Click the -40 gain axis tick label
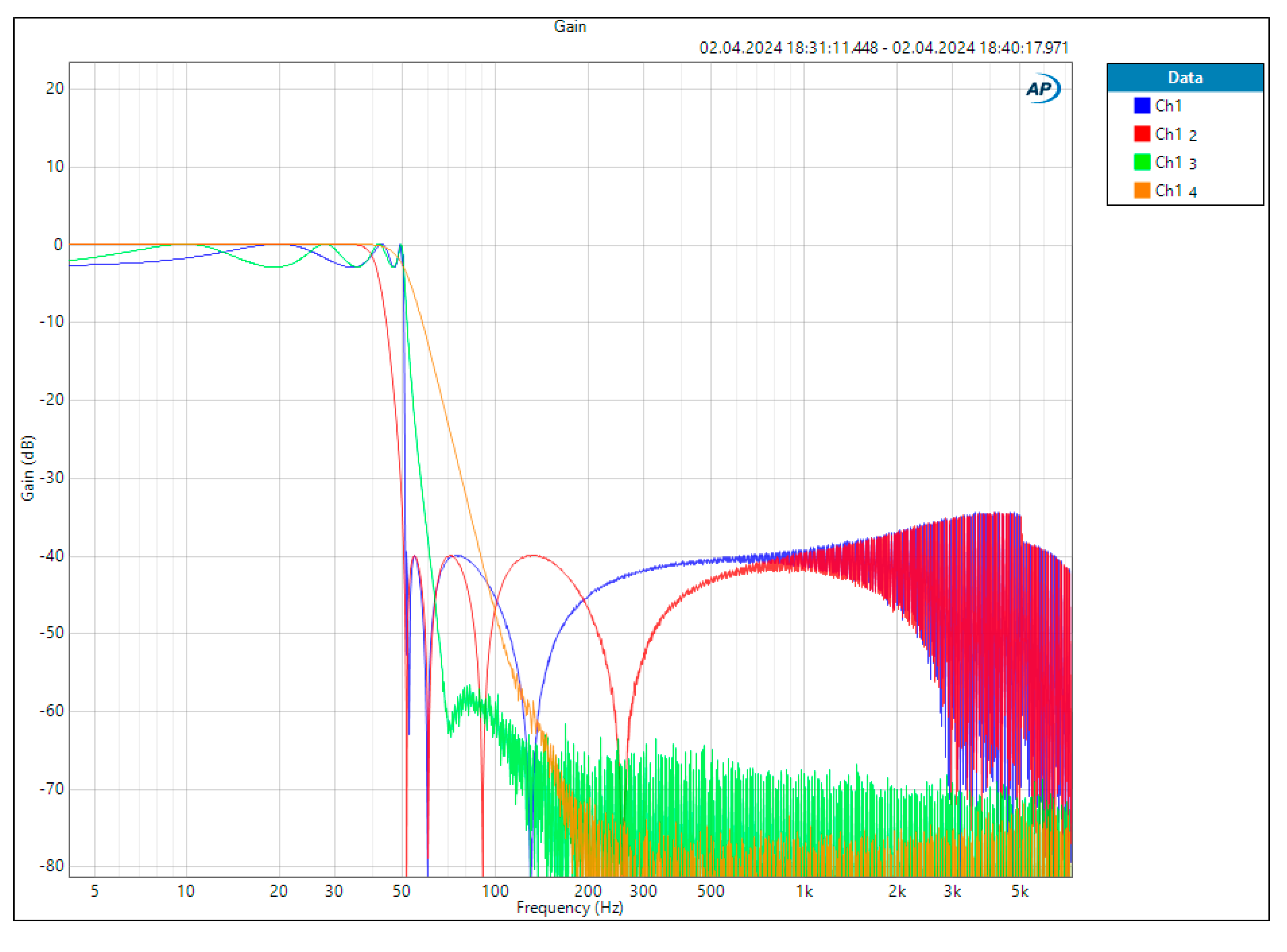The height and width of the screenshot is (952, 1287). pos(52,556)
